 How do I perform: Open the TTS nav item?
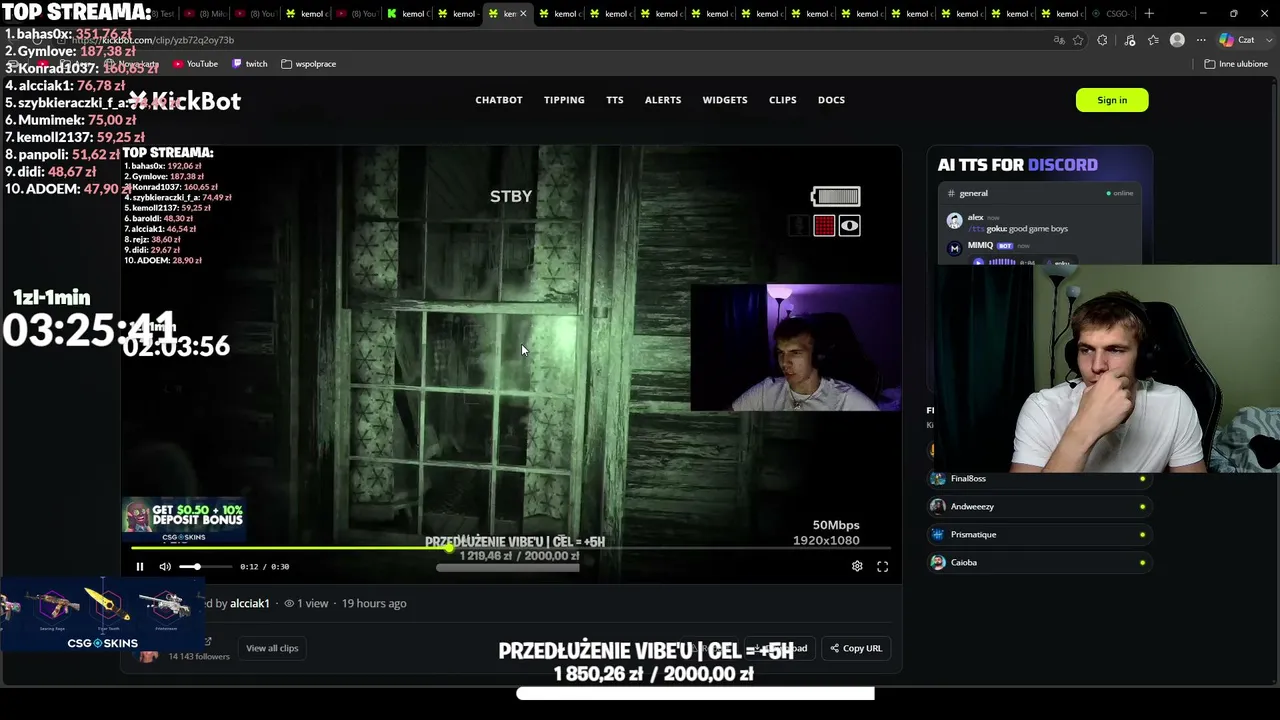click(x=615, y=100)
